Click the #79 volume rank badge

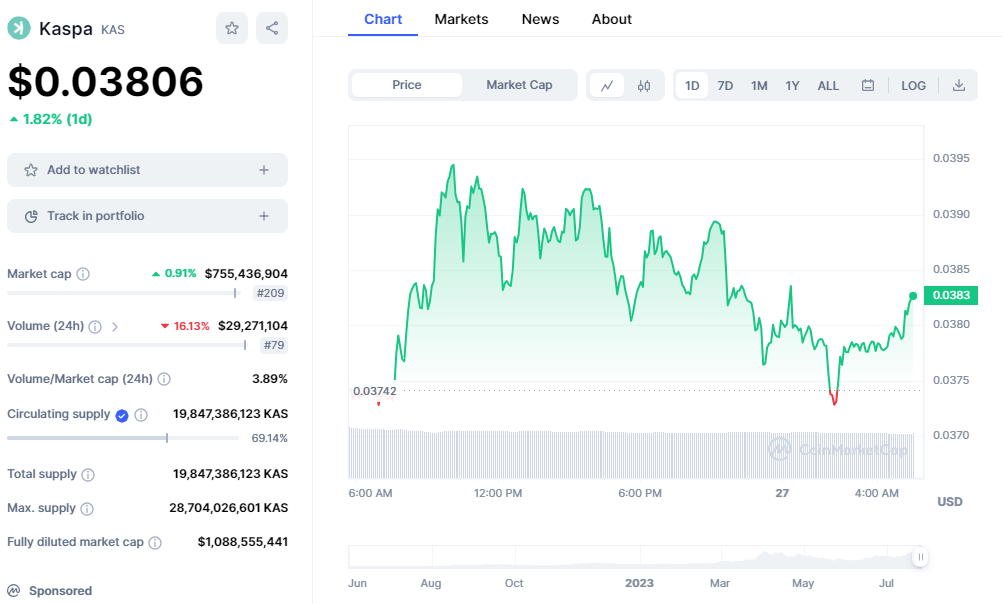[274, 345]
